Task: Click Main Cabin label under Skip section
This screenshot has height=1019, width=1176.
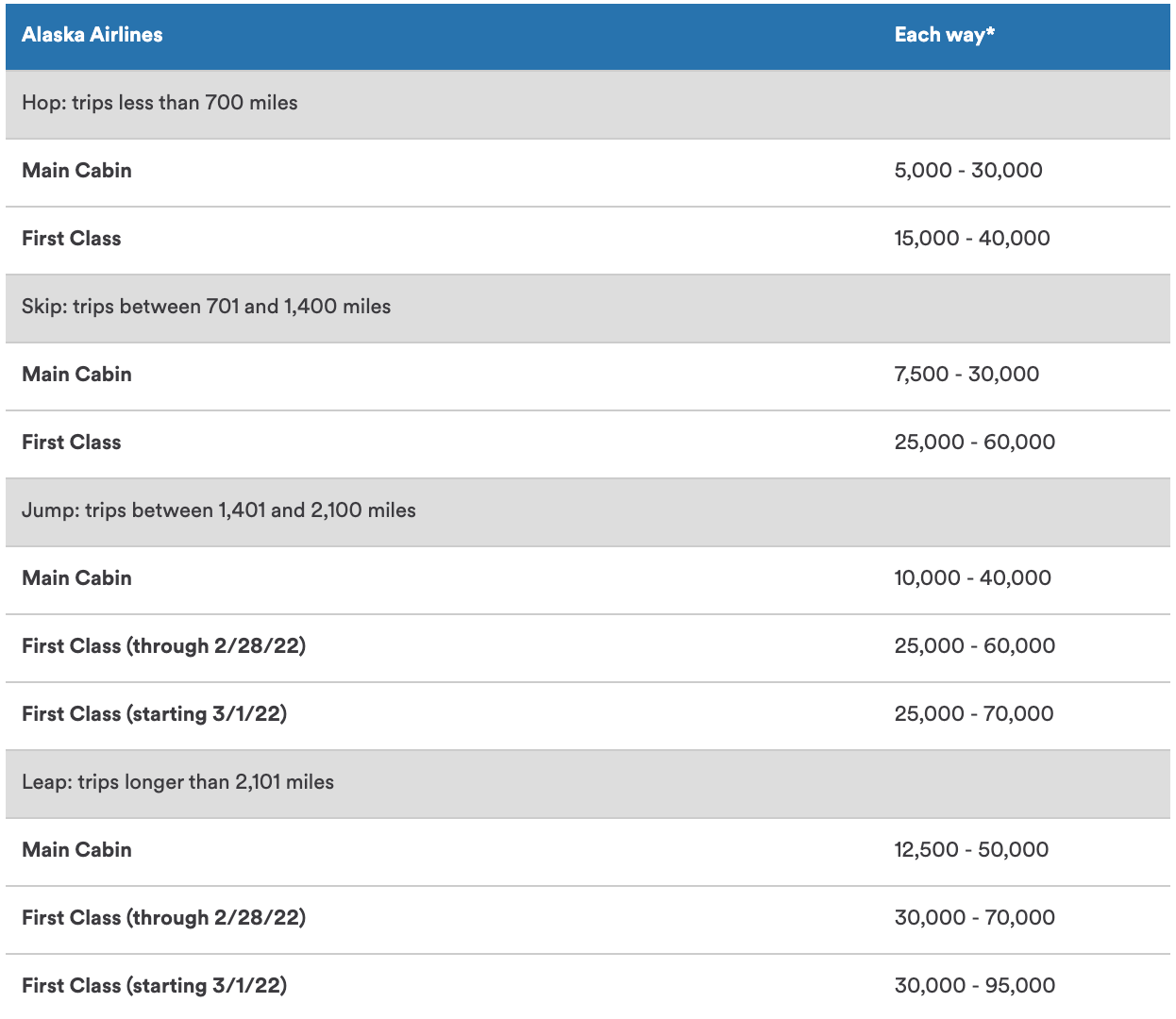Action: coord(76,375)
